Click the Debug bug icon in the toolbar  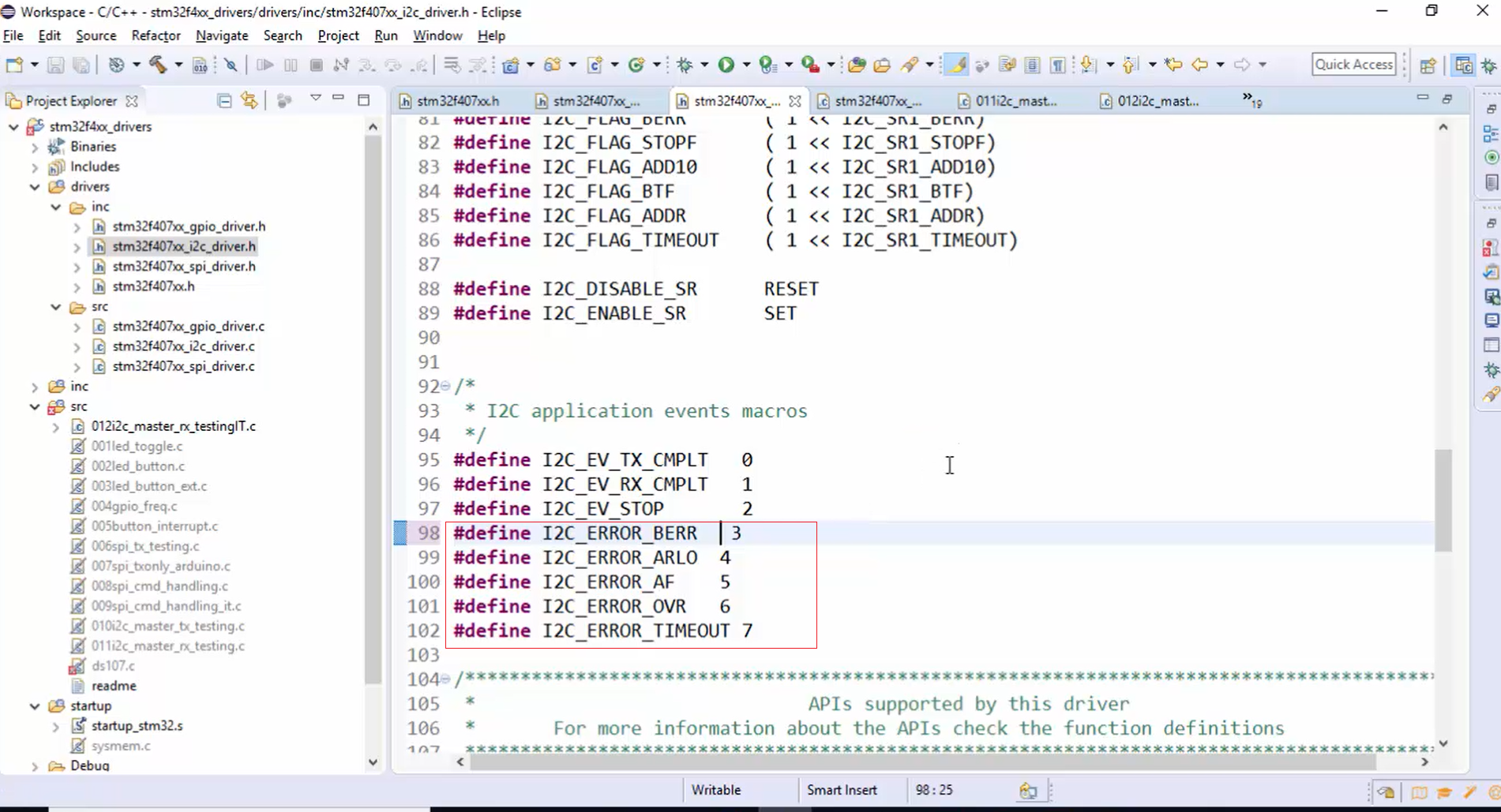(x=685, y=65)
